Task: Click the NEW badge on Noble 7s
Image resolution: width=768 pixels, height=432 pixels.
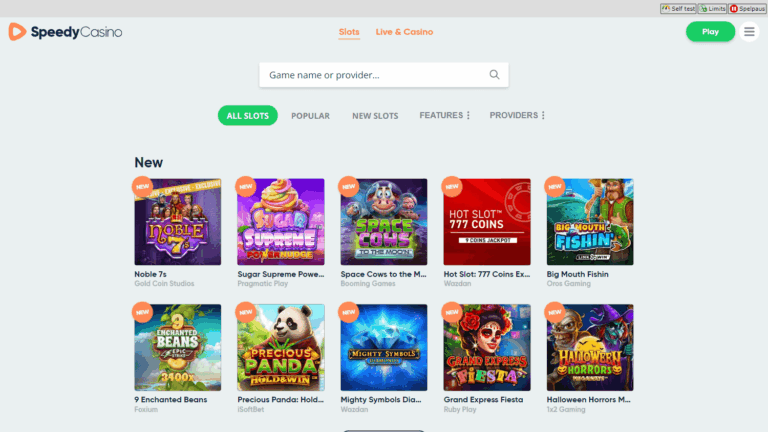Action: point(143,187)
